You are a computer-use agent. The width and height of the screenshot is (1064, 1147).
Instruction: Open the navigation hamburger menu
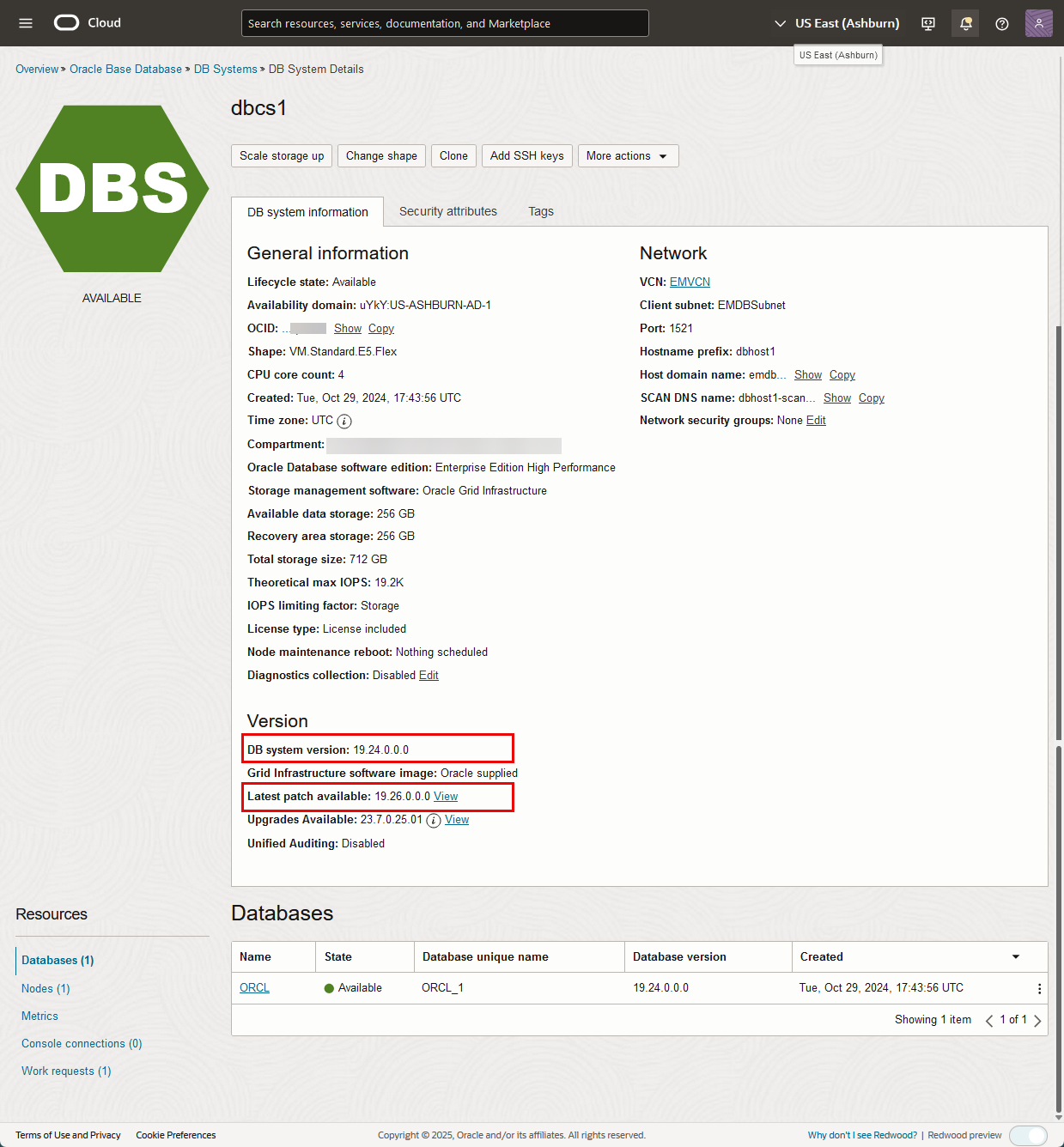click(25, 23)
